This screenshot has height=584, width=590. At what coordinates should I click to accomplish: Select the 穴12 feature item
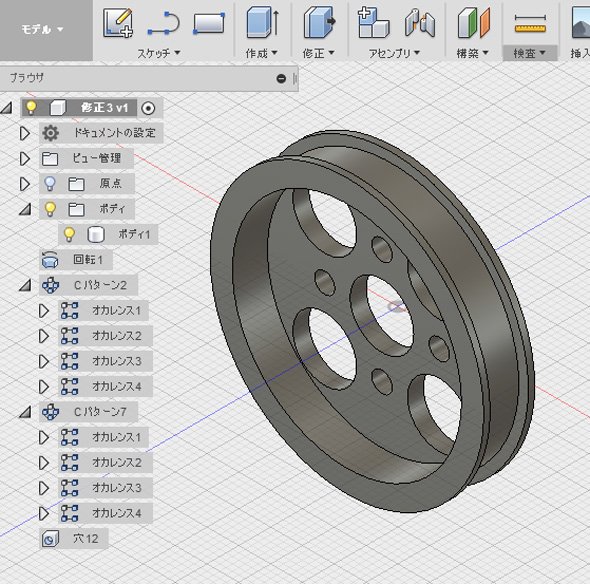point(74,538)
